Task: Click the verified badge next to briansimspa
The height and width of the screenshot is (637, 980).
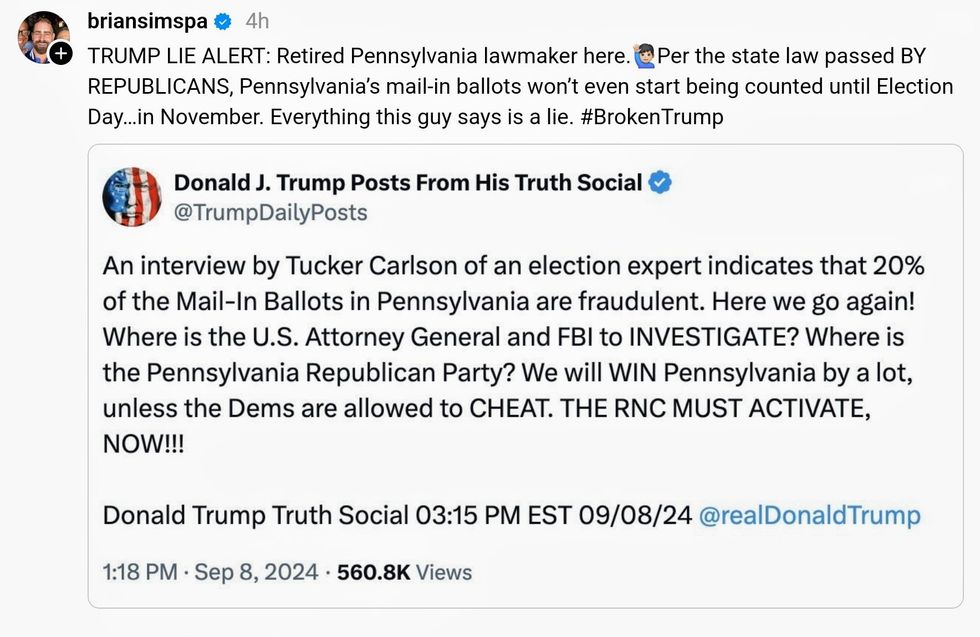Action: pos(225,21)
